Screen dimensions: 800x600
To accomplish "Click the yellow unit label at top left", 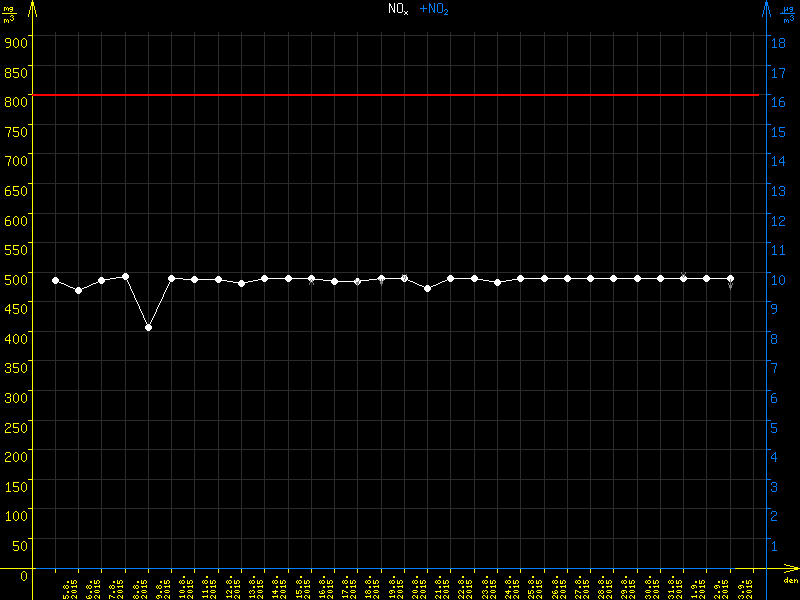I will pyautogui.click(x=9, y=14).
